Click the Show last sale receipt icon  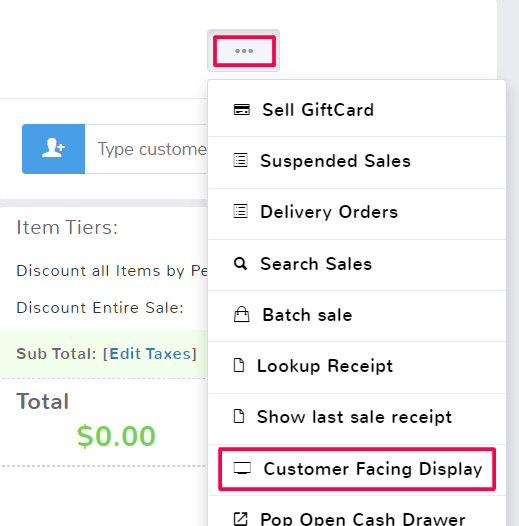tap(239, 416)
